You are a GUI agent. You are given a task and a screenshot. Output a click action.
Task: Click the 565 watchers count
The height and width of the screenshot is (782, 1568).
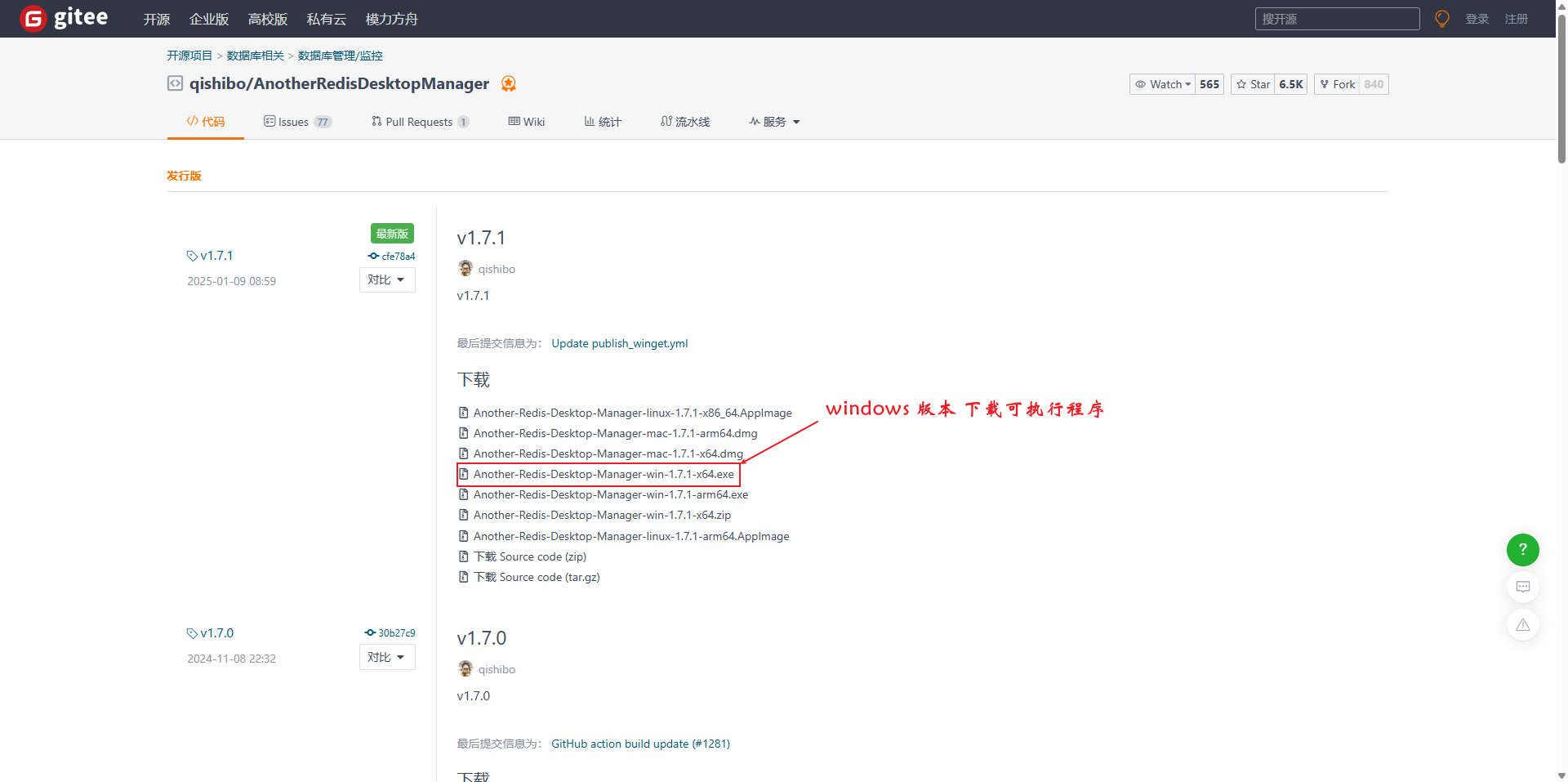[1209, 84]
